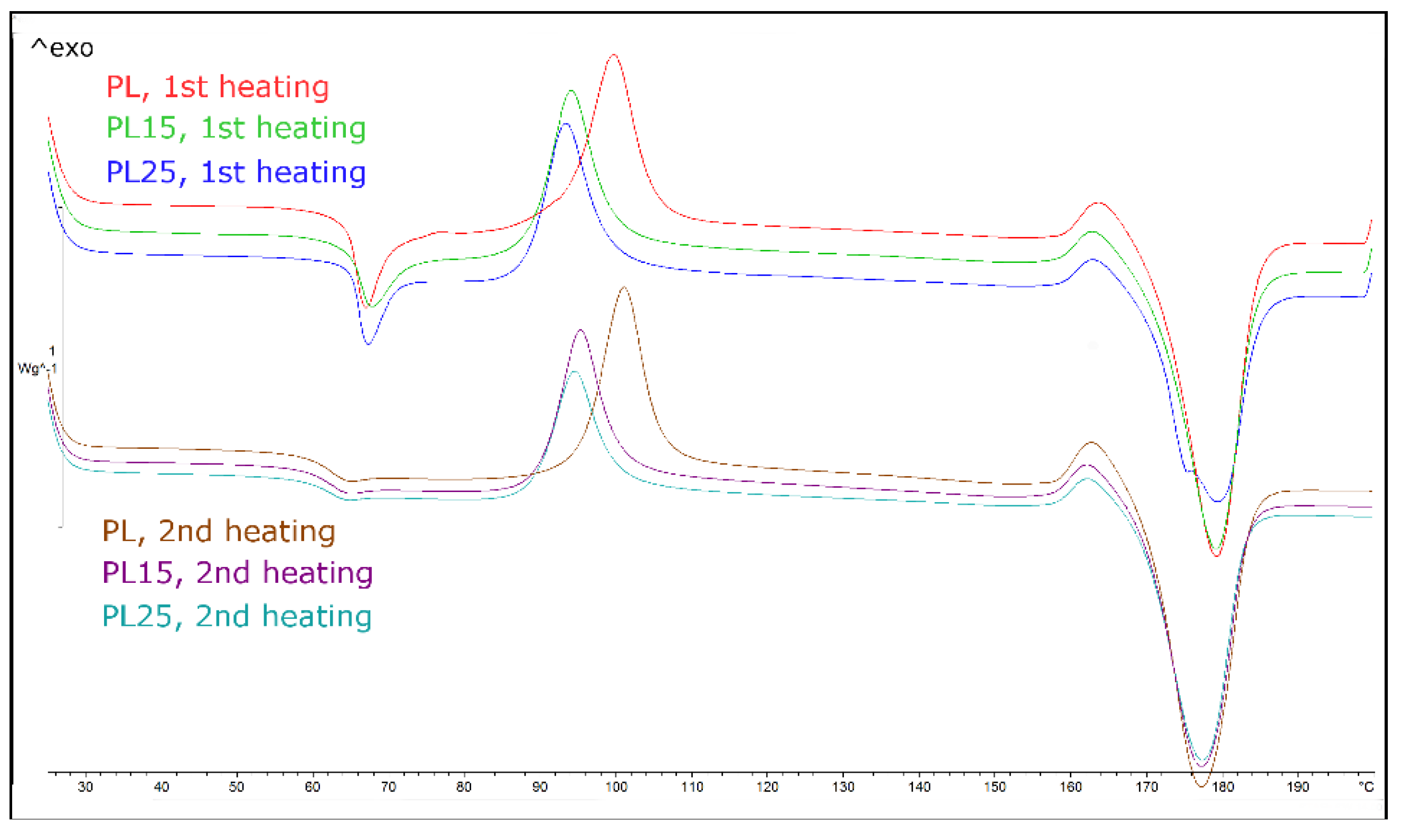Click the purple curve's peak top near 95
Viewport: 1401px width, 840px height.
[580, 330]
